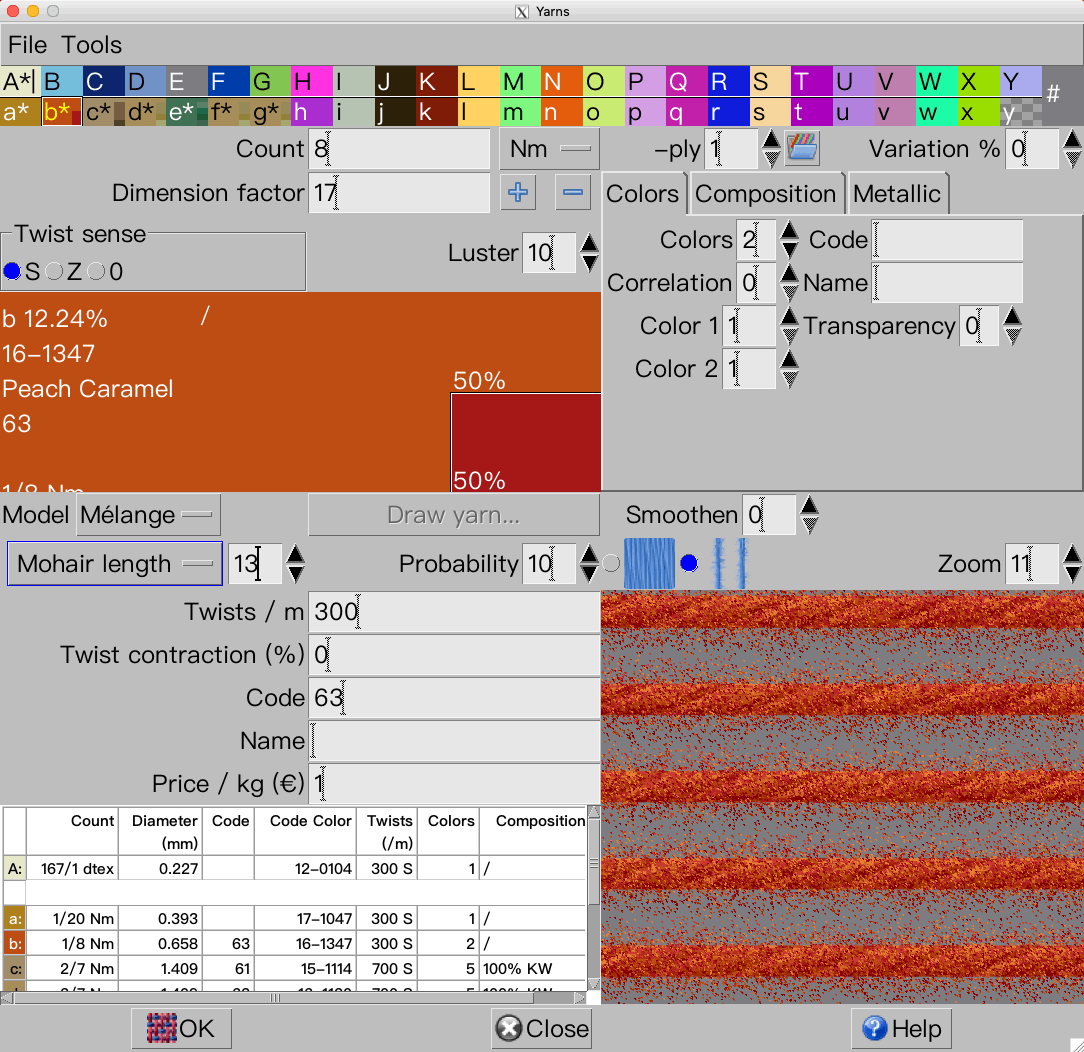Select the 0 twist sense radio button
The image size is (1084, 1052).
[96, 271]
